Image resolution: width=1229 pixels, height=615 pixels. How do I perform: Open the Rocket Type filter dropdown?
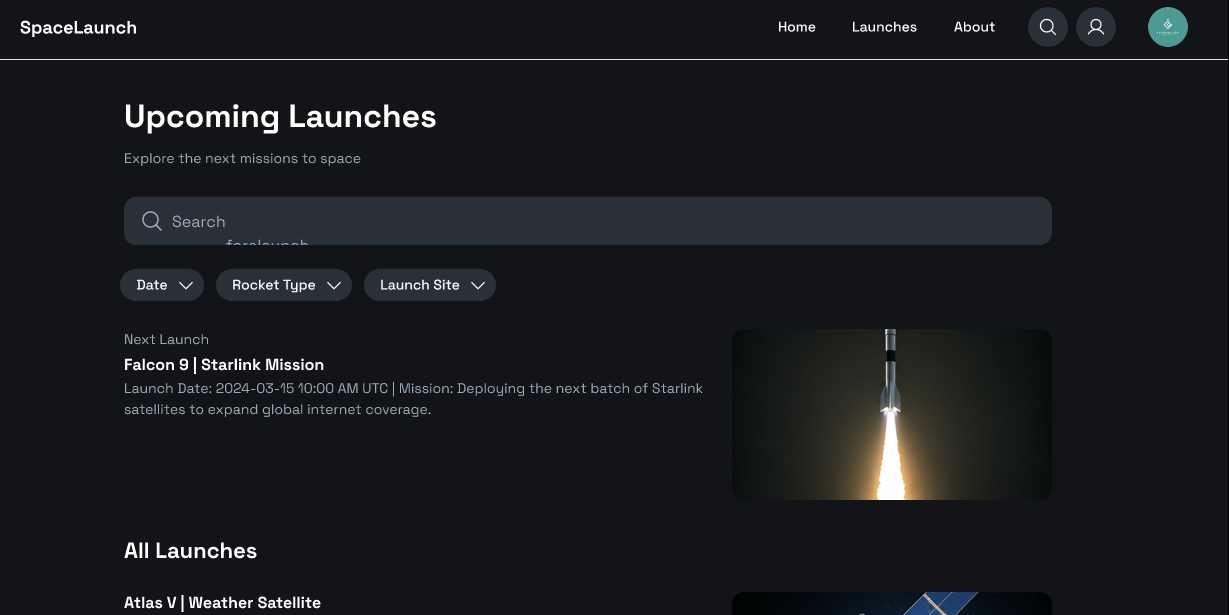pyautogui.click(x=284, y=285)
